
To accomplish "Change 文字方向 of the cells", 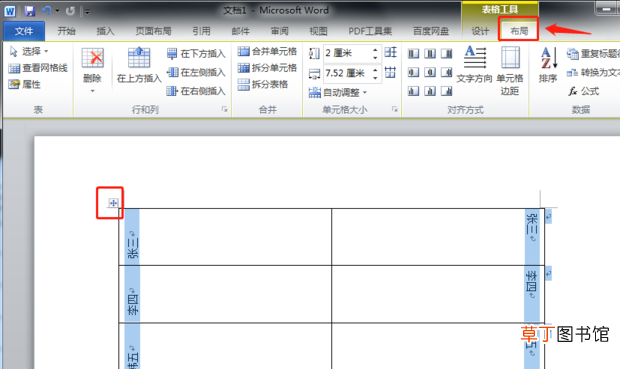I will coord(474,65).
